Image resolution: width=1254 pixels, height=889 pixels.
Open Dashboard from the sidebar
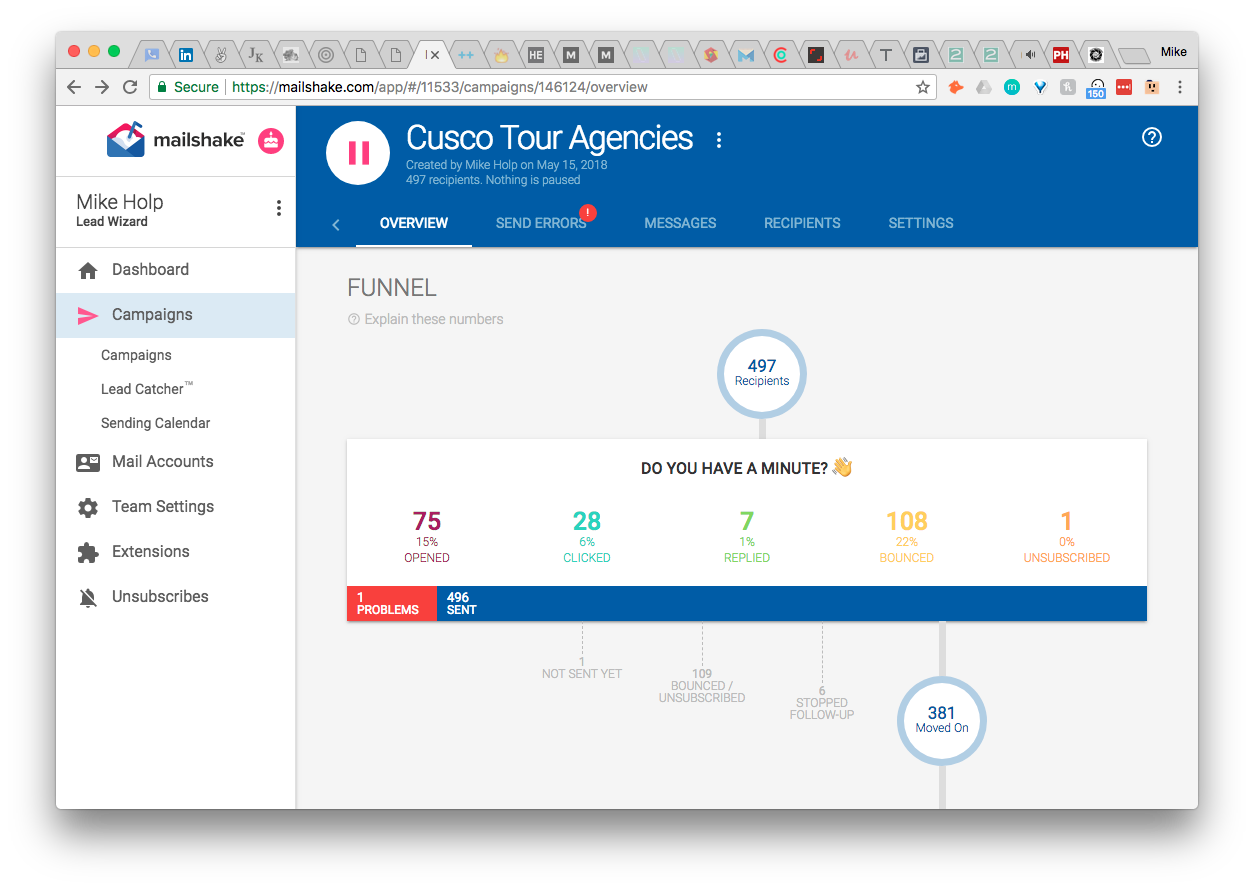point(176,270)
